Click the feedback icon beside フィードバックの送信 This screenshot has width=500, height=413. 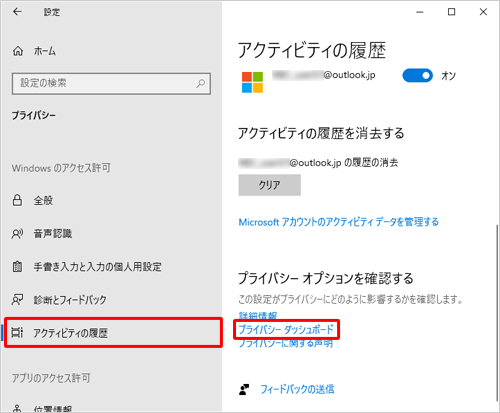(244, 389)
